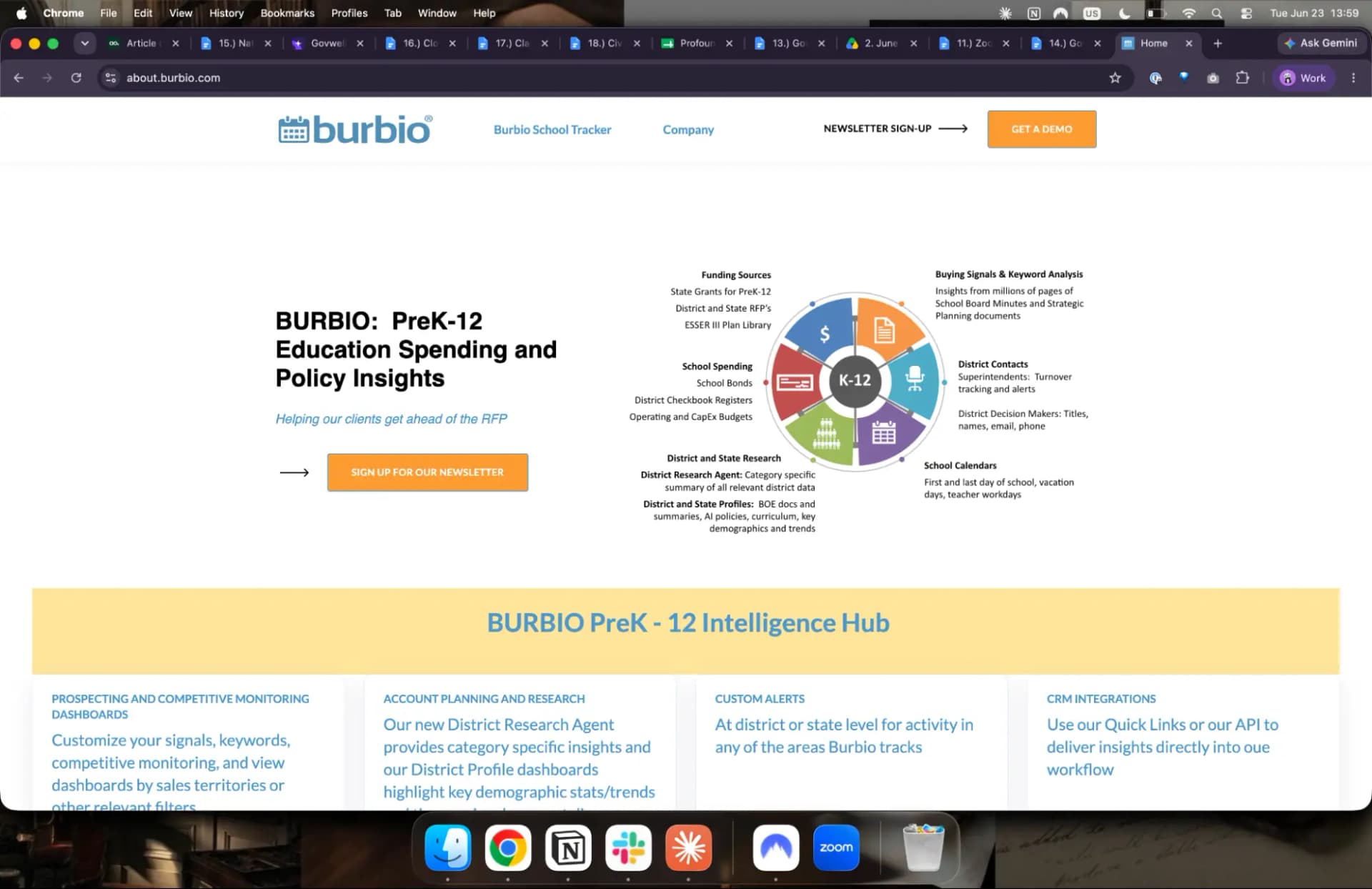Screen dimensions: 1372x889
Task: Click the date and time in menu bar
Action: [1314, 13]
